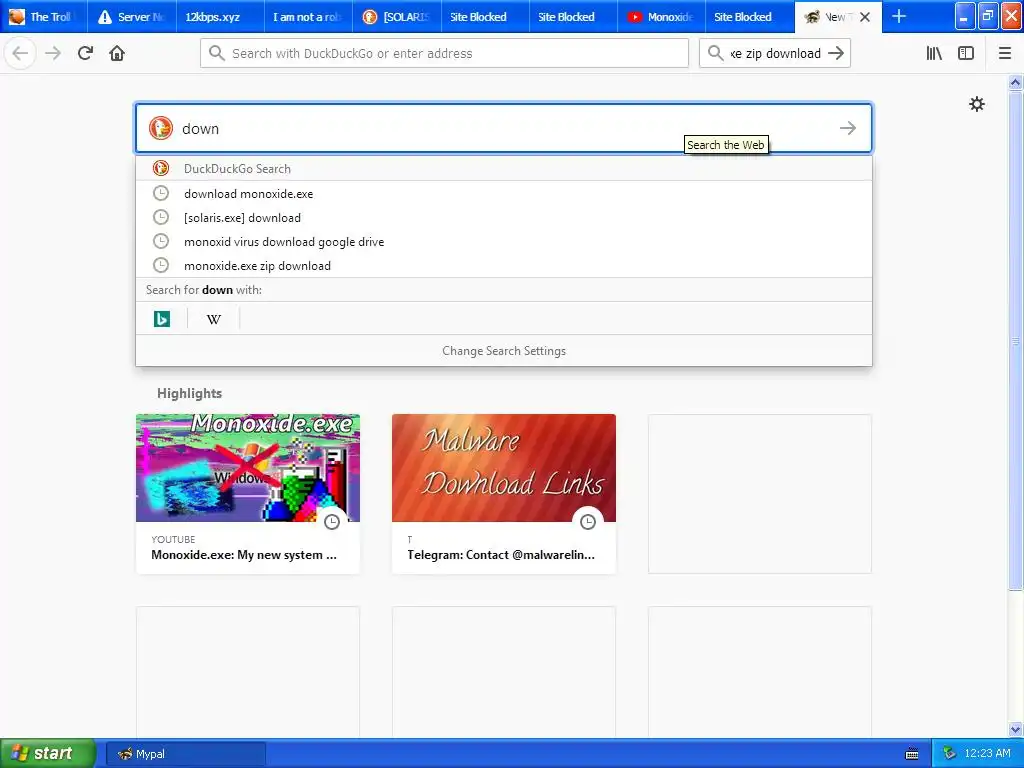
Task: Click the toolbar search bar magnifier icon
Action: 716,54
